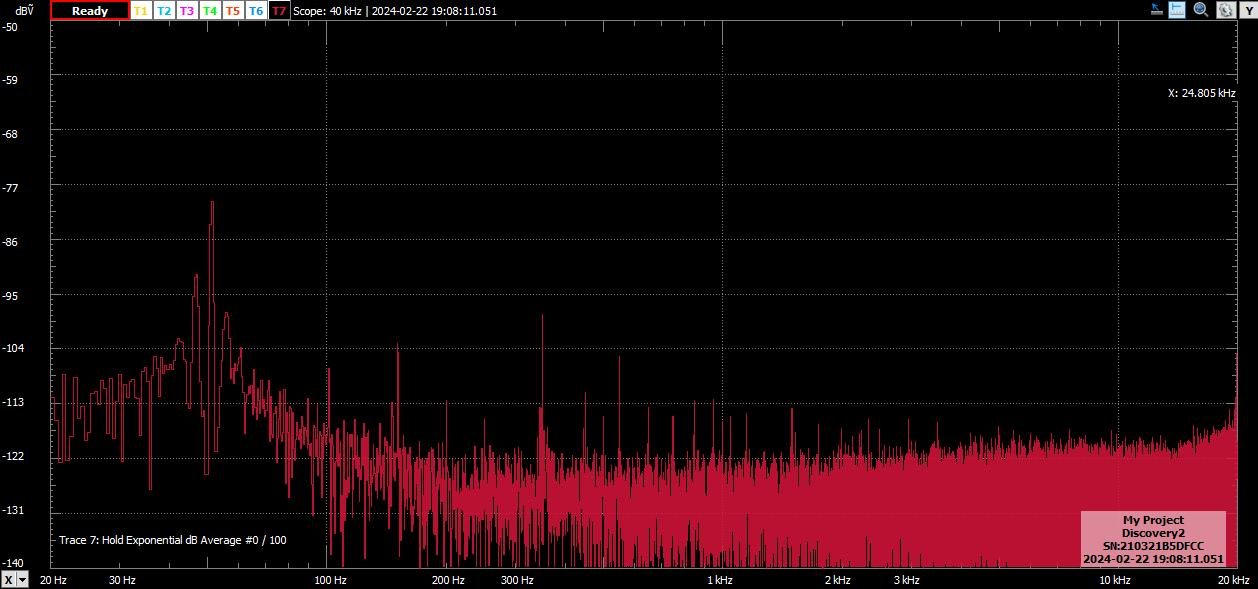Enable trace T5
1258x589 pixels.
pos(233,11)
